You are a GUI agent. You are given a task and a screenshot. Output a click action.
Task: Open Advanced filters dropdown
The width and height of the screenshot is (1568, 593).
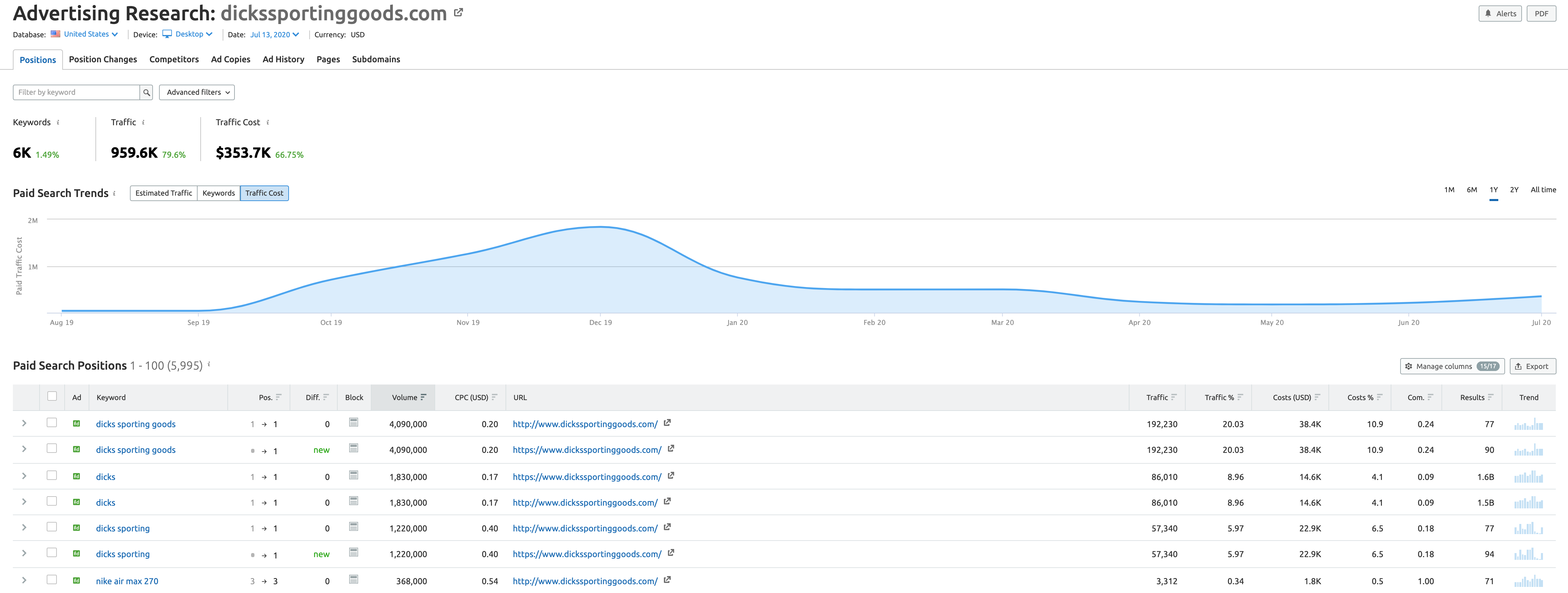(x=197, y=92)
